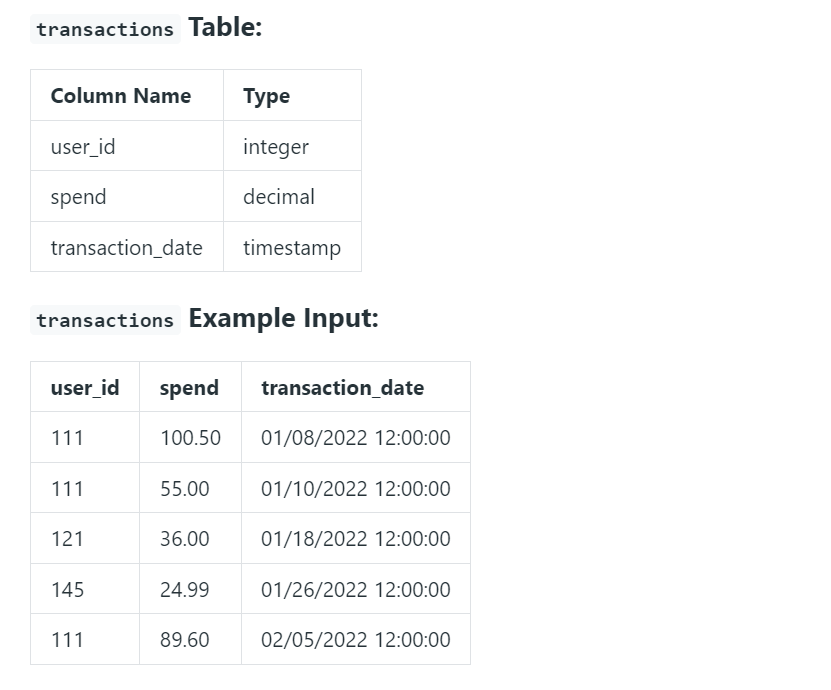This screenshot has width=831, height=690.
Task: Select the spend column name cell
Action: (x=78, y=197)
